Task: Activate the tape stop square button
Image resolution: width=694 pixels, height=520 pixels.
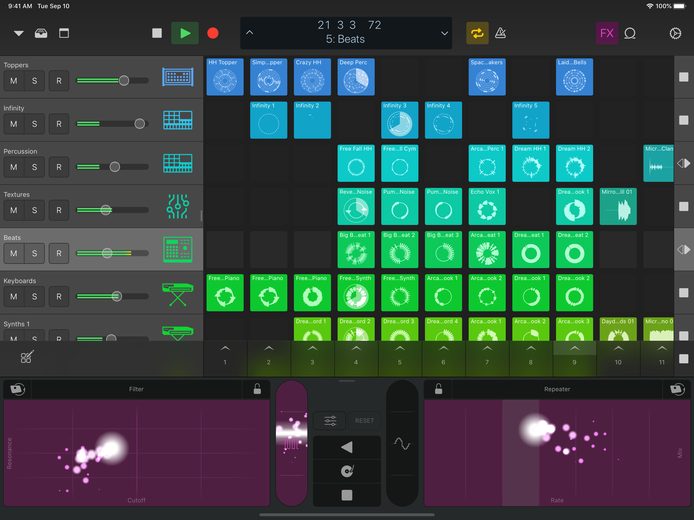Action: point(347,495)
